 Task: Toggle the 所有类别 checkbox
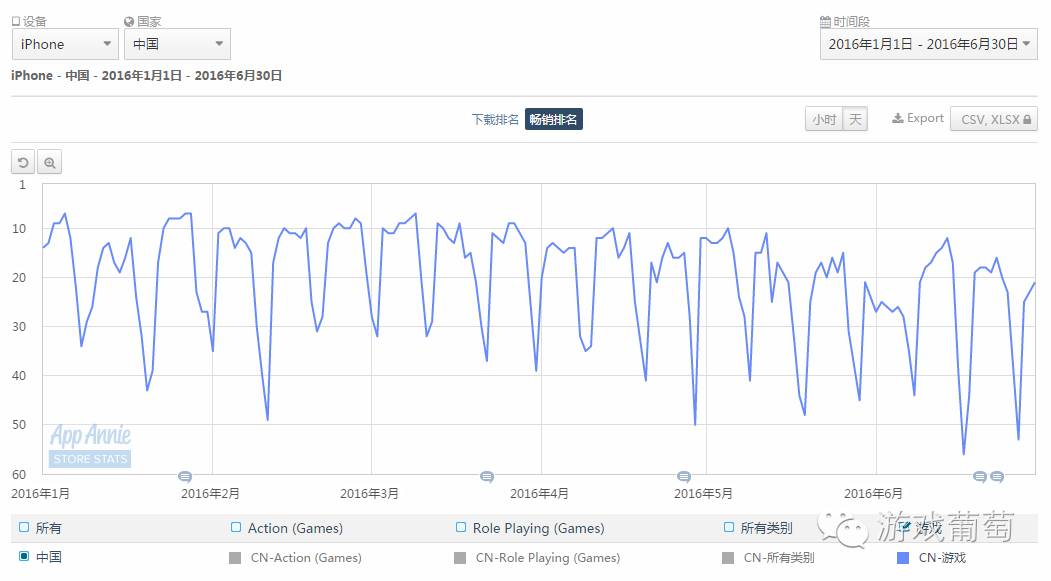pyautogui.click(x=729, y=527)
